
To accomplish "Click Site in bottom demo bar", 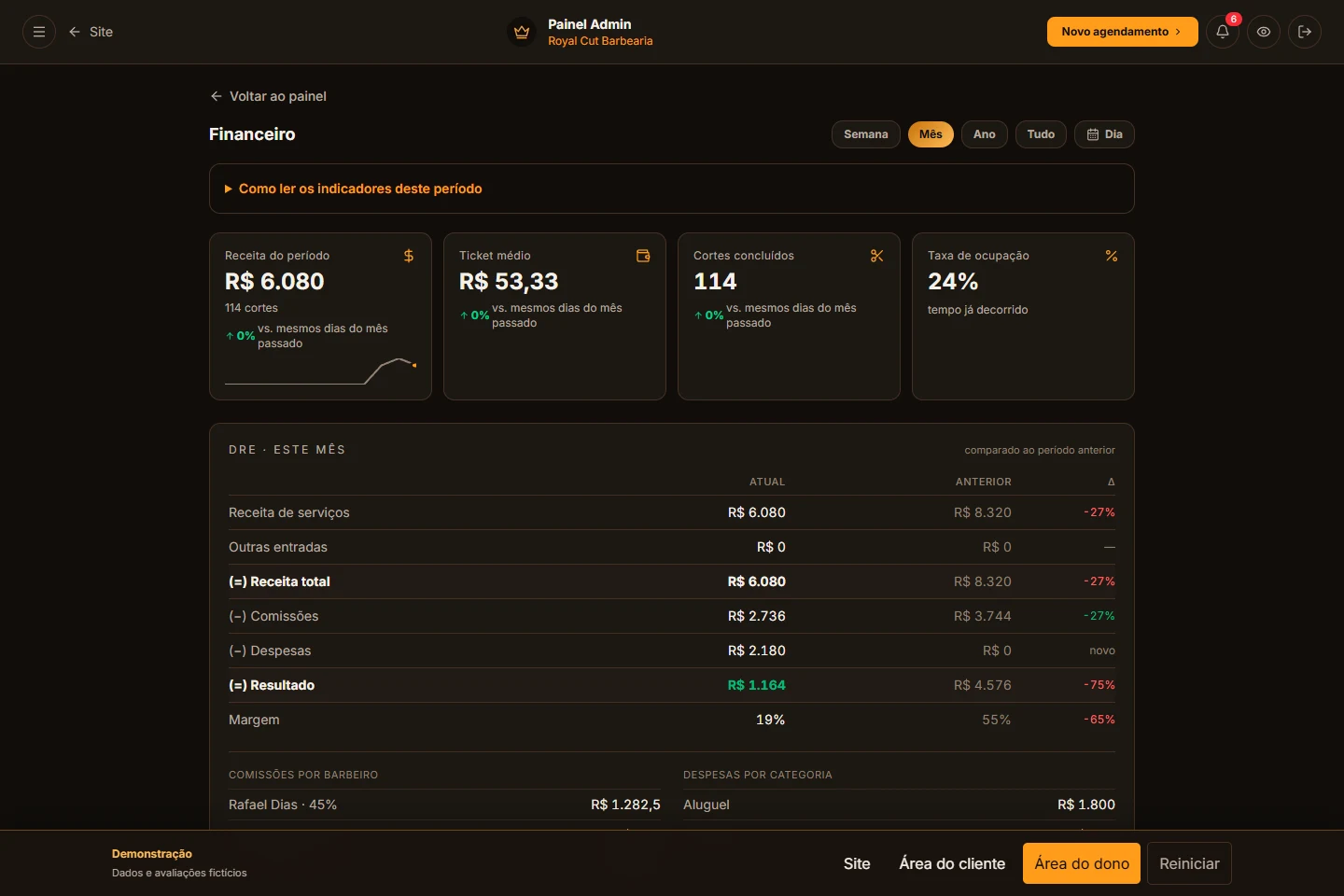I will (857, 863).
